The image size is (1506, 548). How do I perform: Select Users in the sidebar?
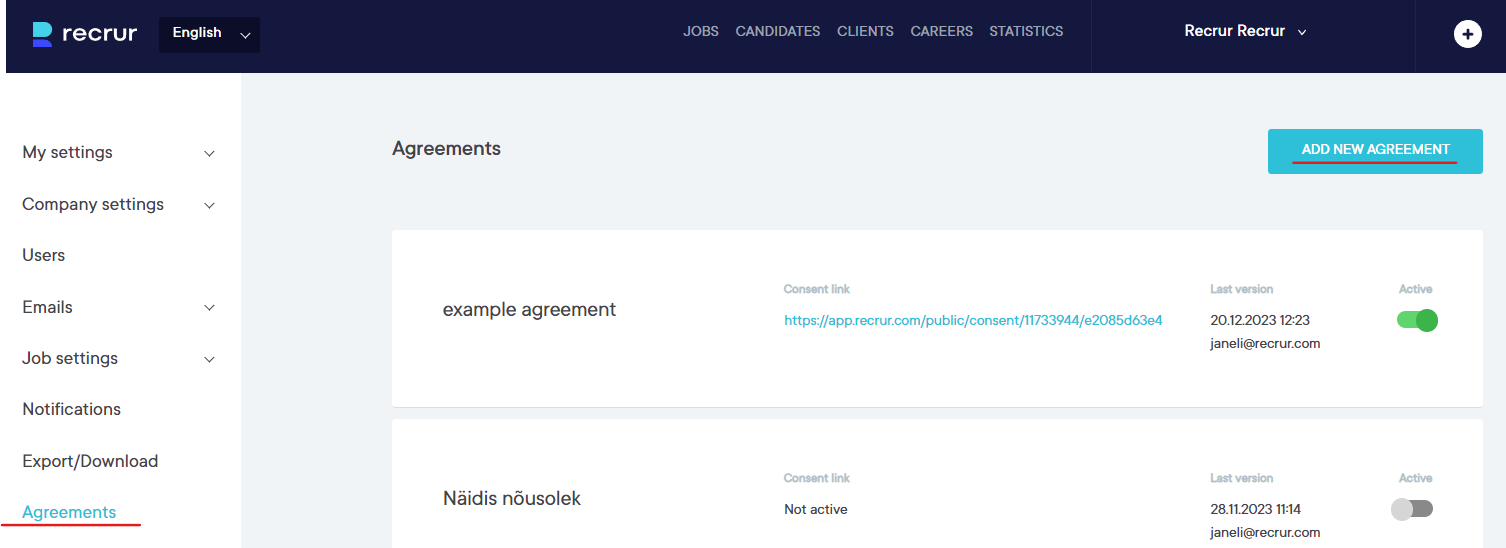[44, 256]
